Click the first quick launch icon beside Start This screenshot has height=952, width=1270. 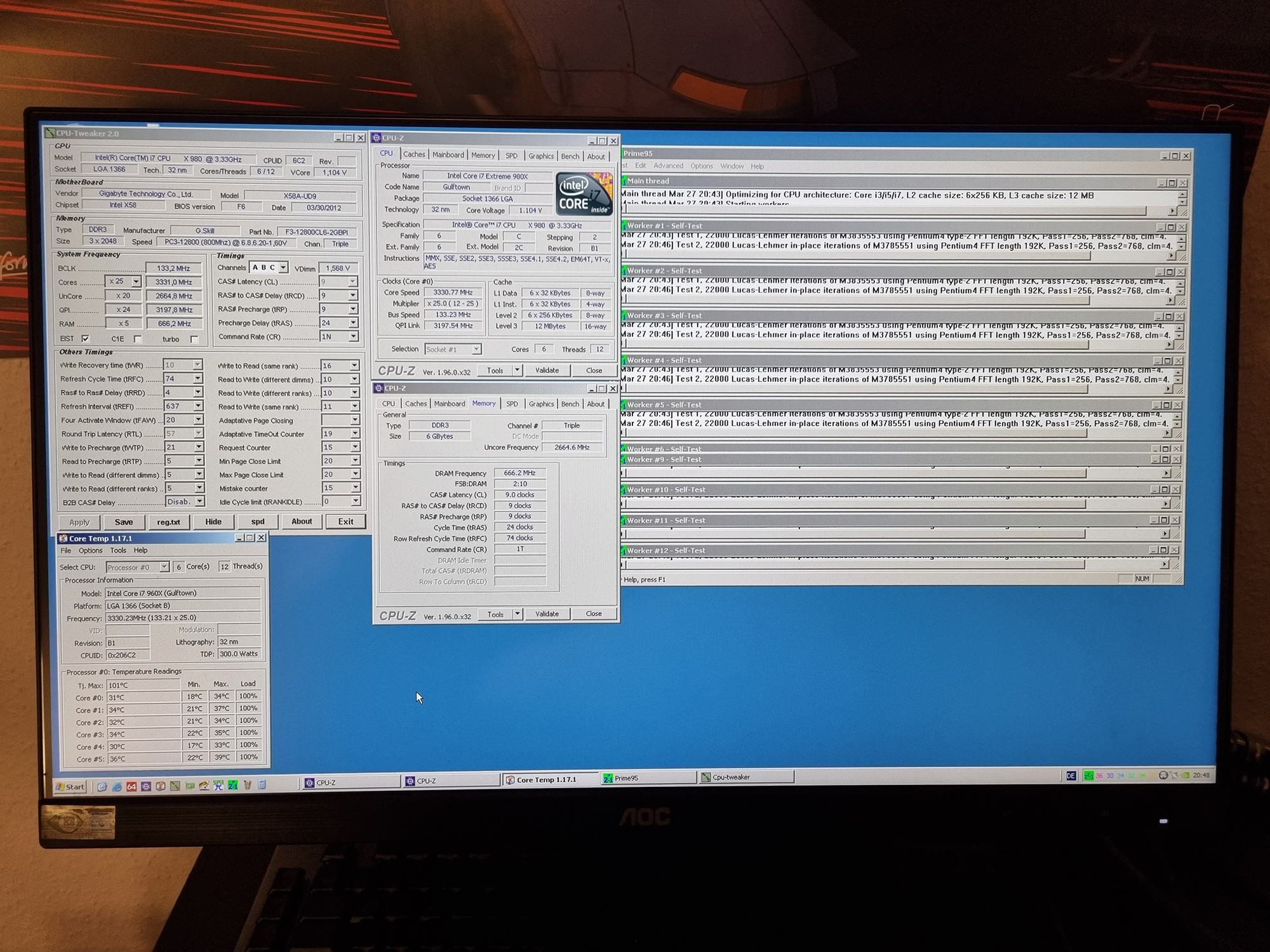pos(102,787)
